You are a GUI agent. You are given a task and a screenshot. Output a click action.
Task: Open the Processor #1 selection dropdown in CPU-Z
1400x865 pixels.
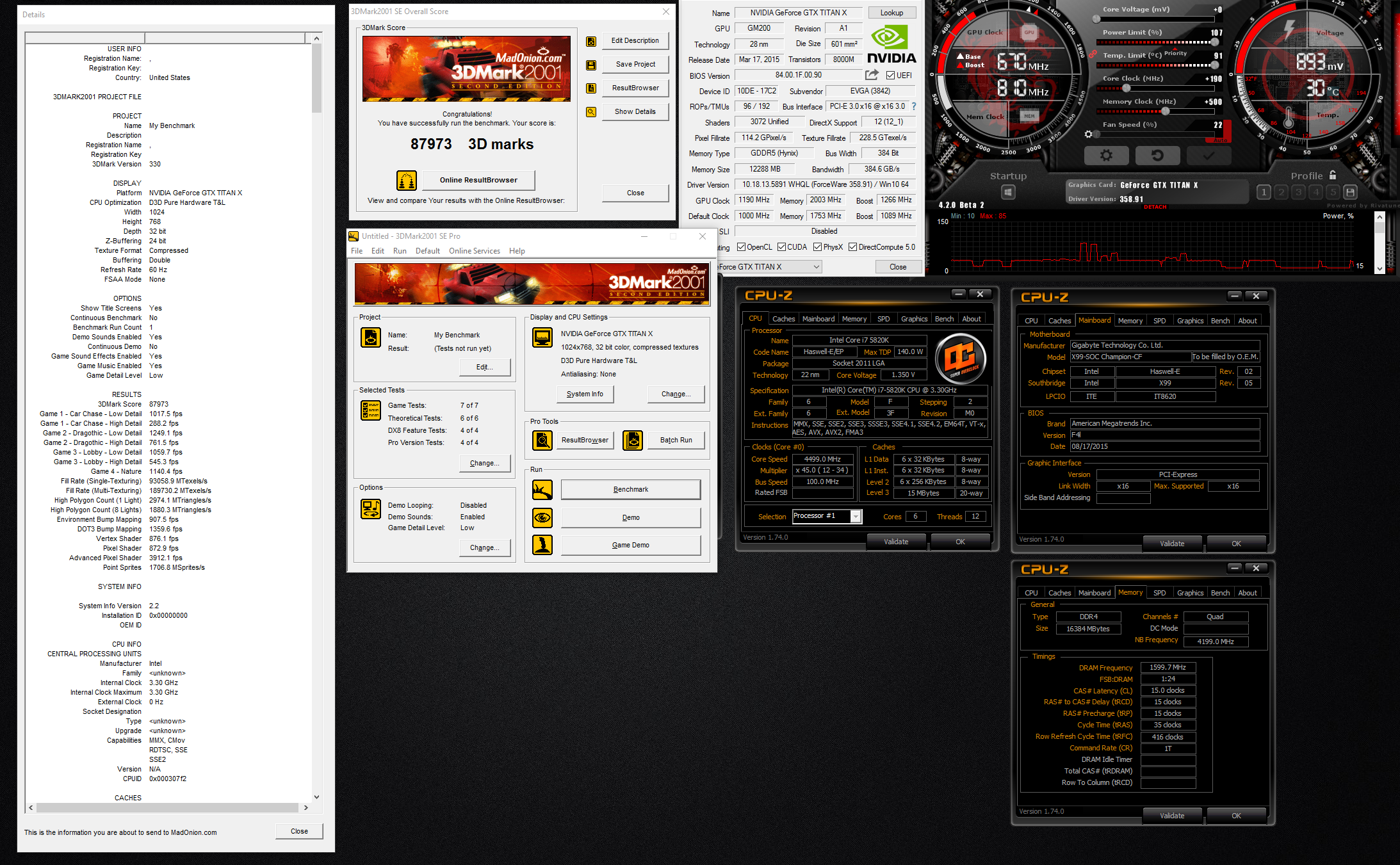[856, 517]
